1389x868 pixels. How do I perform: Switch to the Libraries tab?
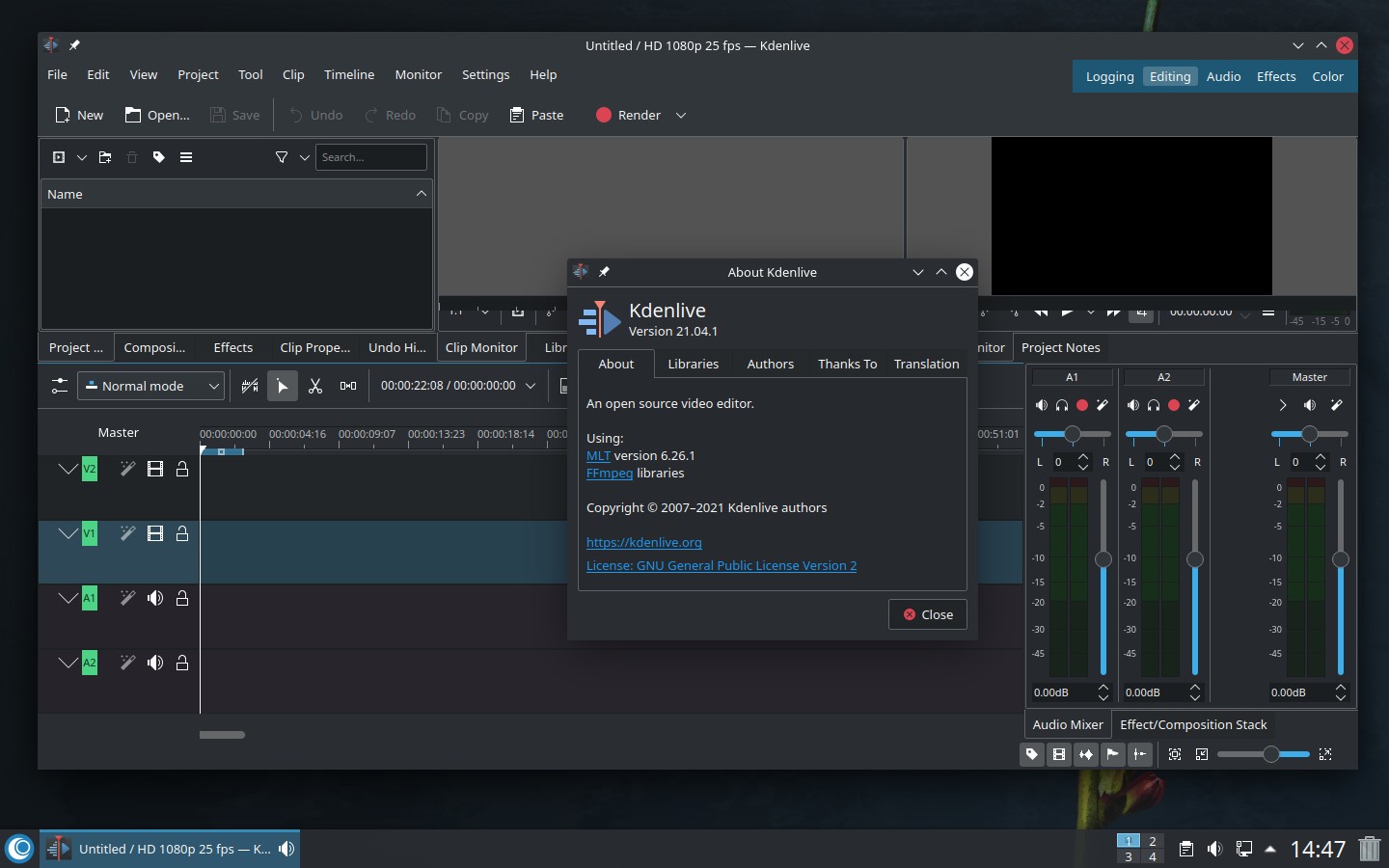(693, 364)
